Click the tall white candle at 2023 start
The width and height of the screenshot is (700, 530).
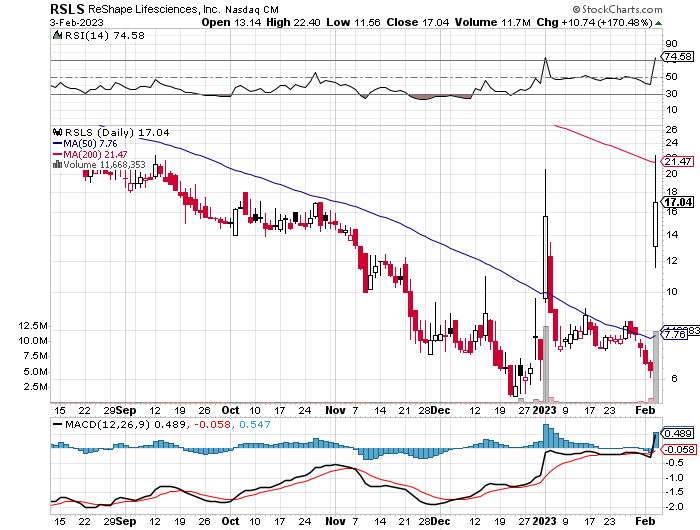click(546, 257)
